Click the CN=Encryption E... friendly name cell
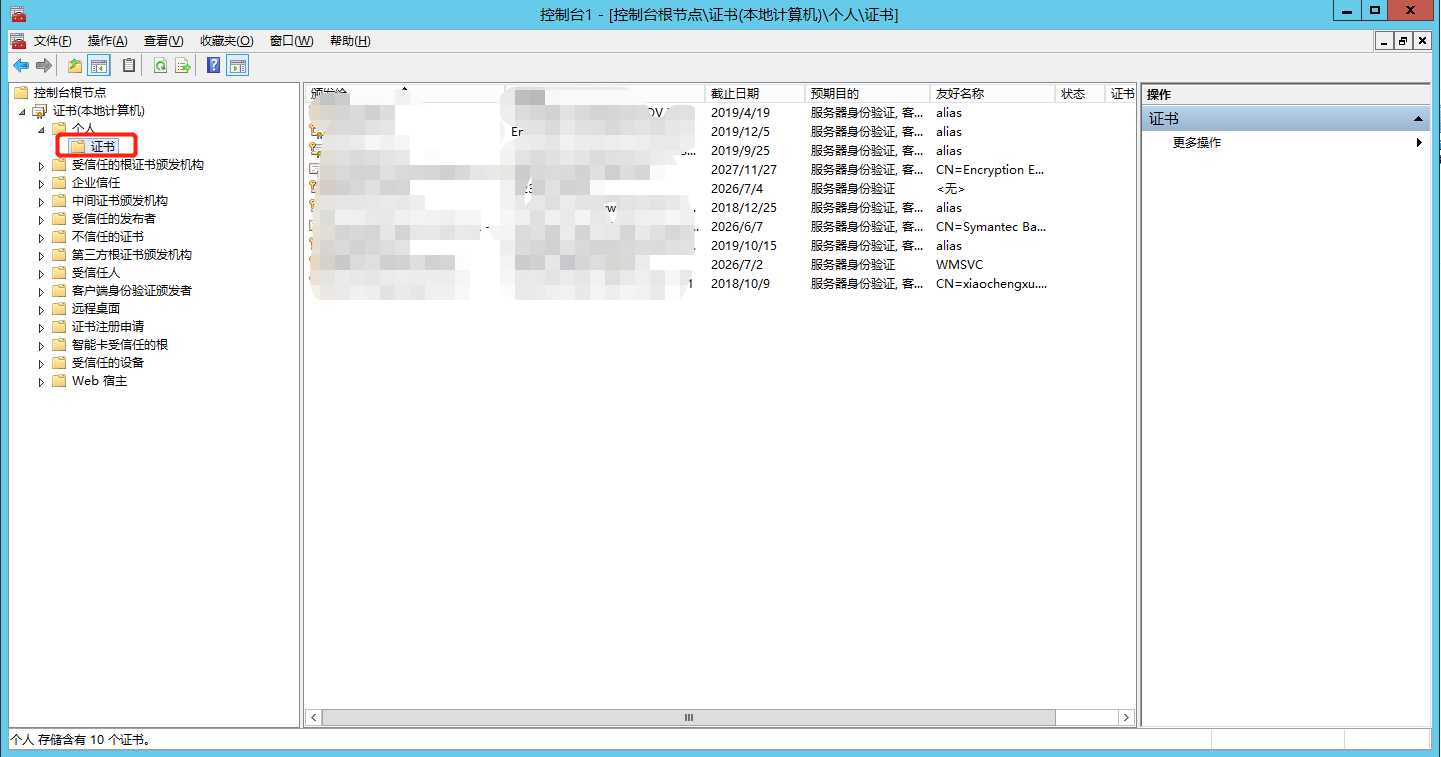Viewport: 1441px width, 757px height. 991,170
